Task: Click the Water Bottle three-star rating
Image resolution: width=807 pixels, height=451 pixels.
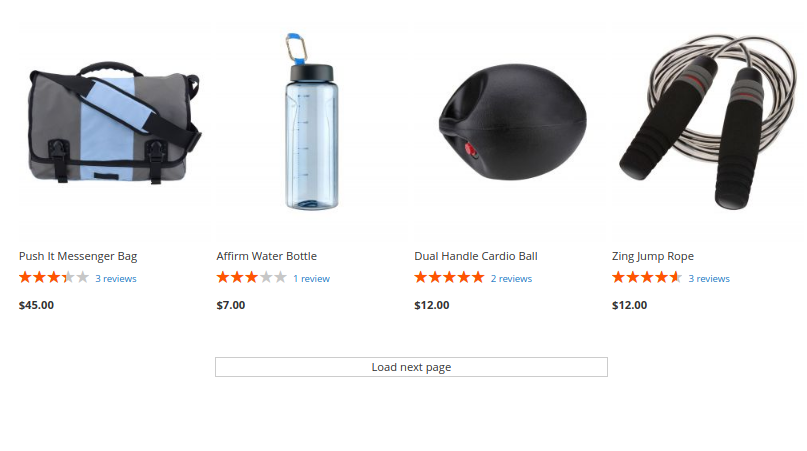Action: pos(252,278)
